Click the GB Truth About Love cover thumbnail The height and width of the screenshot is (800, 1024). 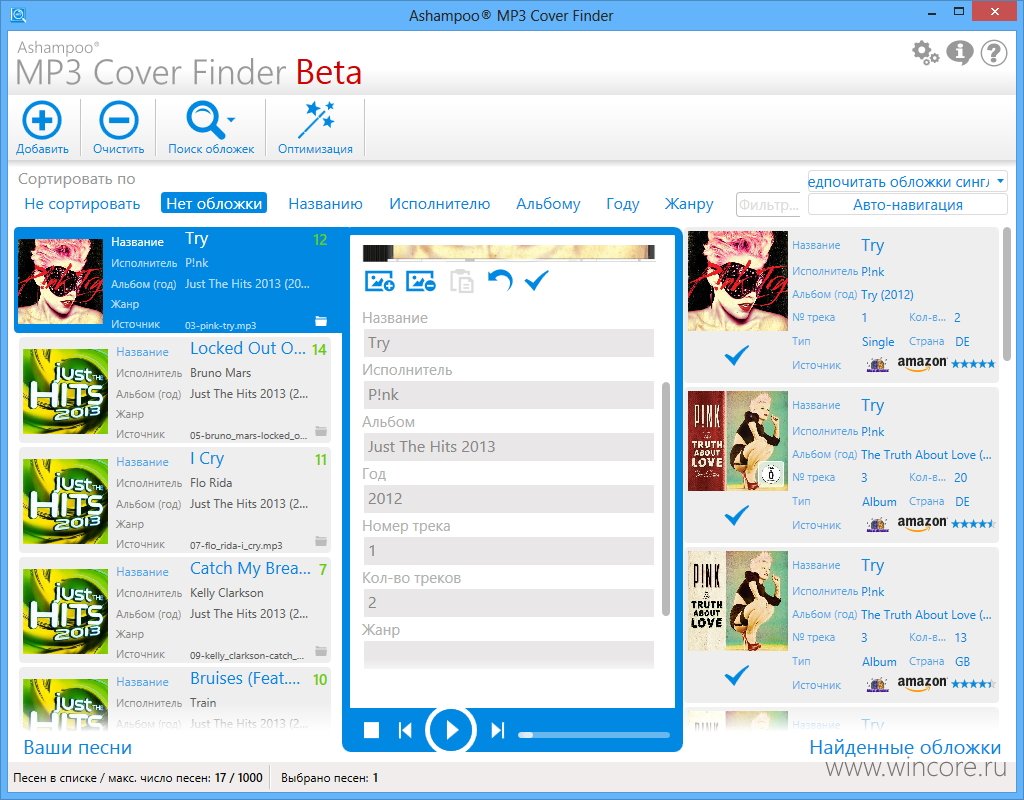[738, 601]
